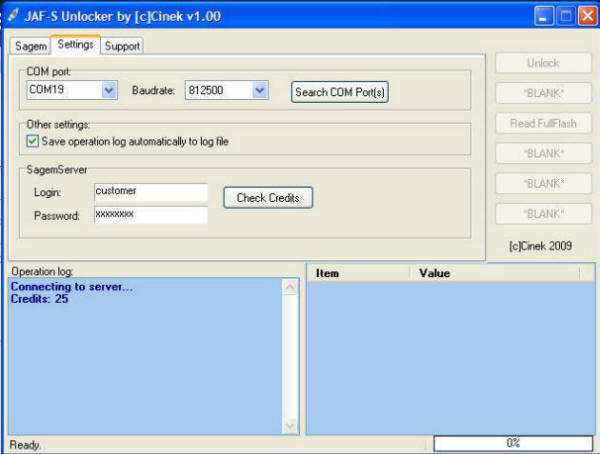The width and height of the screenshot is (600, 454).
Task: Open the Support tab
Action: click(x=122, y=46)
